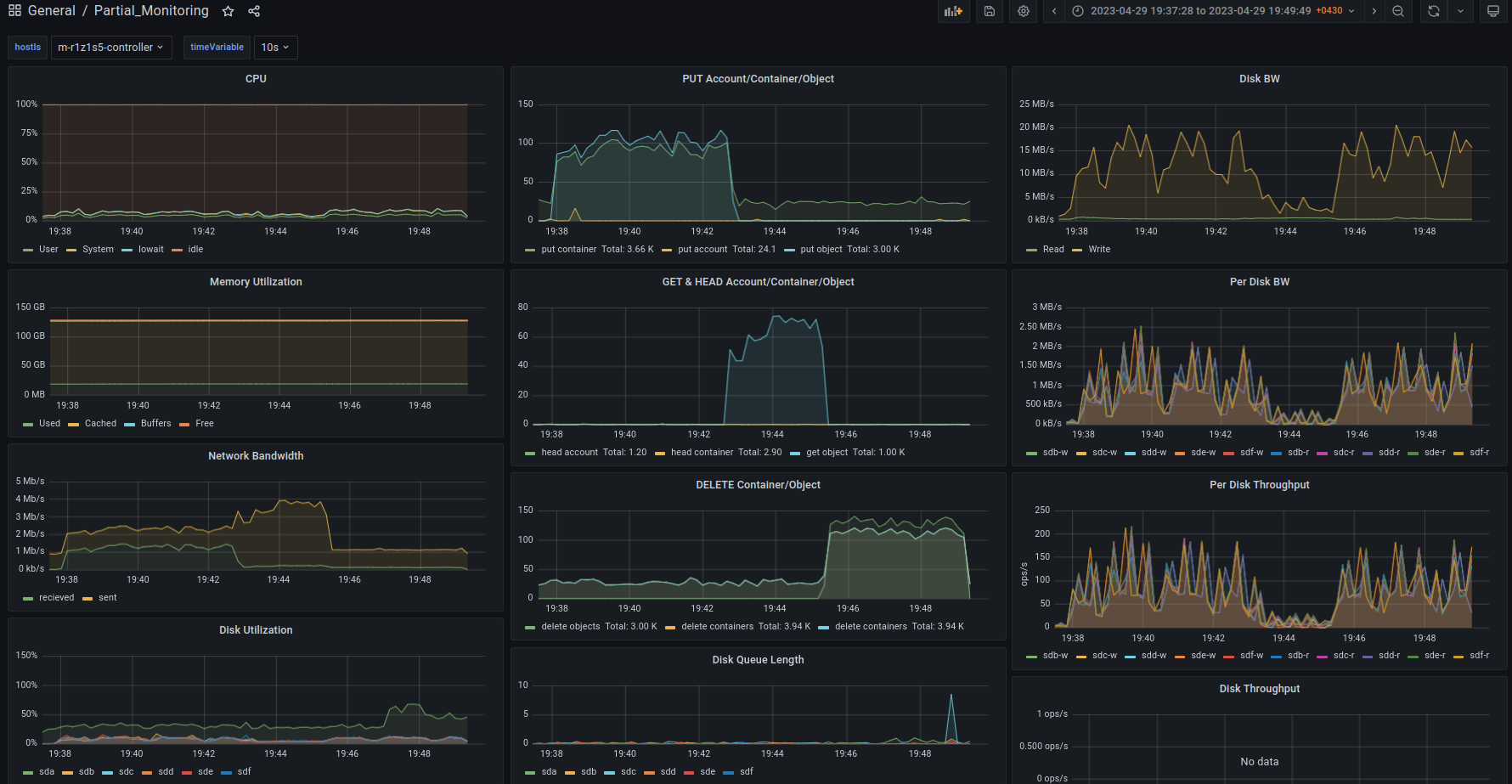Toggle the Write series in Disk BW legend
The image size is (1512, 784).
[1099, 250]
